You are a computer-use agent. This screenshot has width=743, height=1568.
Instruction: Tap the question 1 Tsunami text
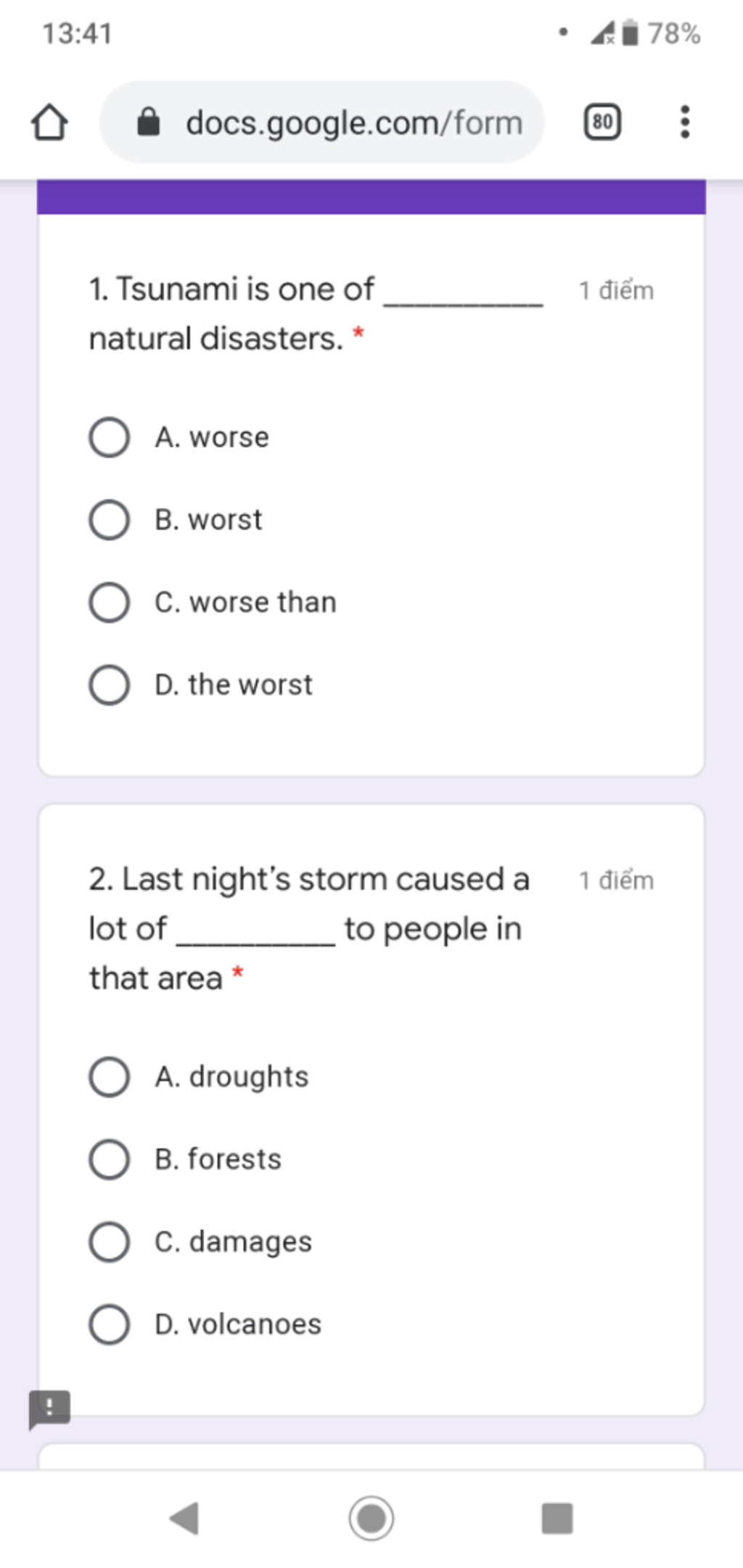pos(316,314)
